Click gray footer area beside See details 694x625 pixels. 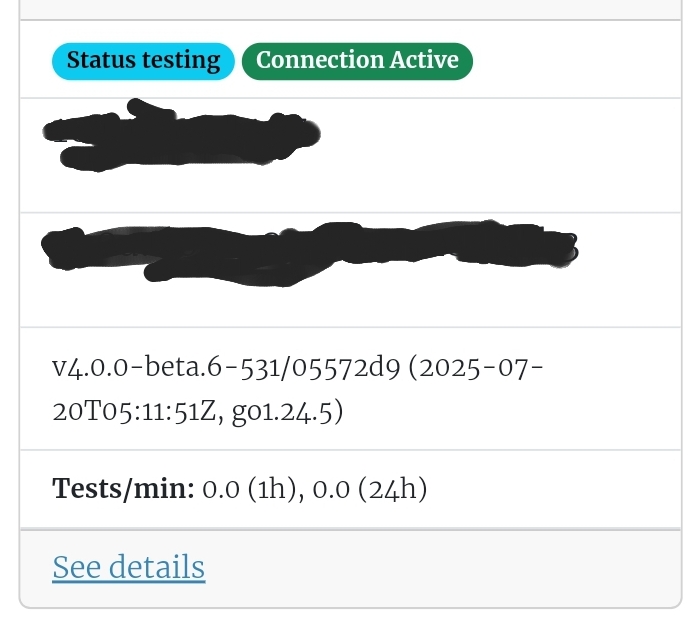click(x=443, y=567)
